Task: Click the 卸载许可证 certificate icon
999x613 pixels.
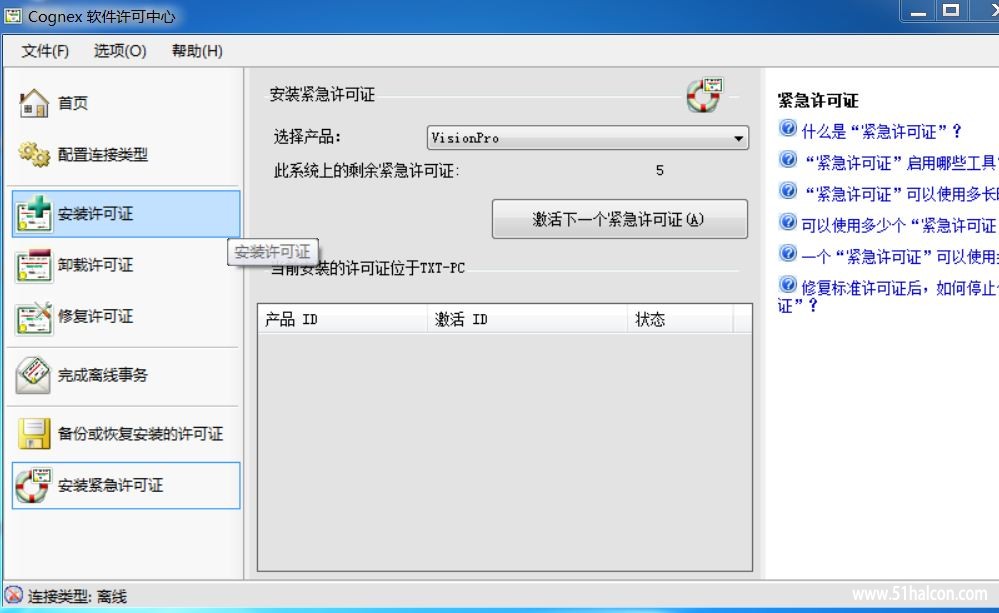Action: click(34, 265)
